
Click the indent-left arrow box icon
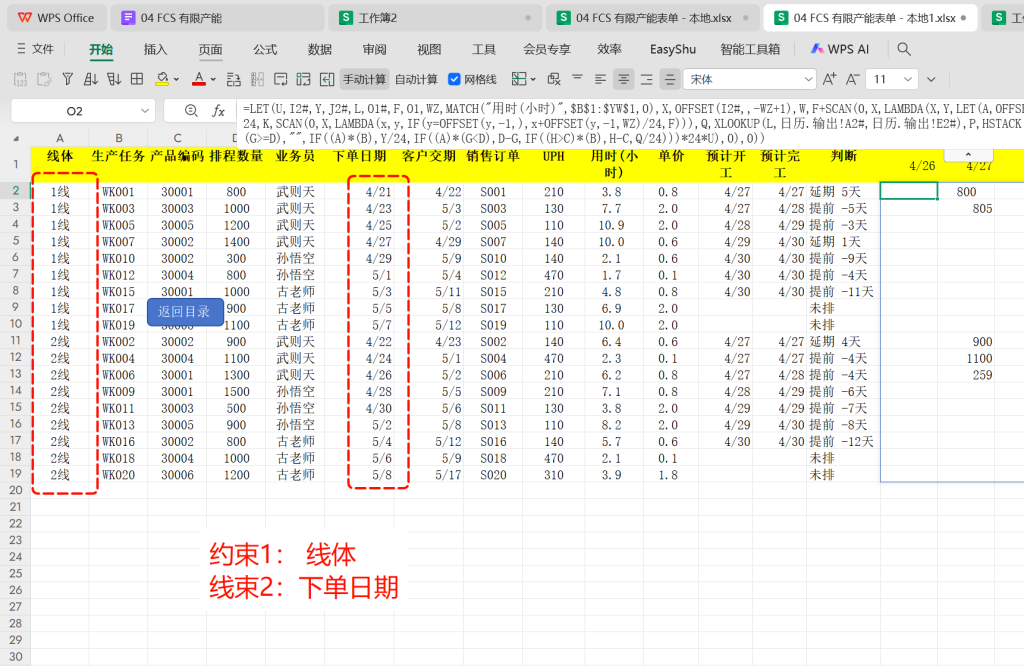(327, 80)
